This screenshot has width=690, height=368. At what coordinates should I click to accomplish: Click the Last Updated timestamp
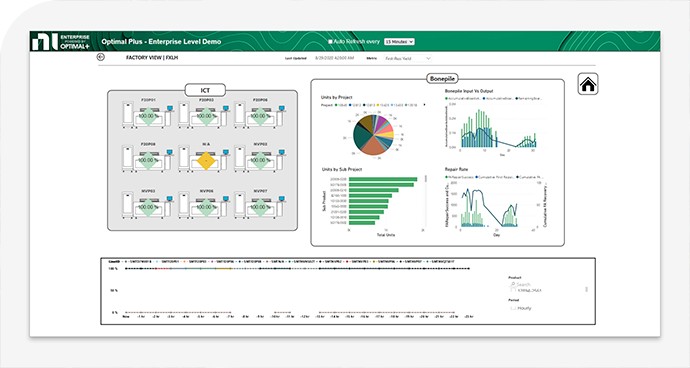[x=334, y=58]
